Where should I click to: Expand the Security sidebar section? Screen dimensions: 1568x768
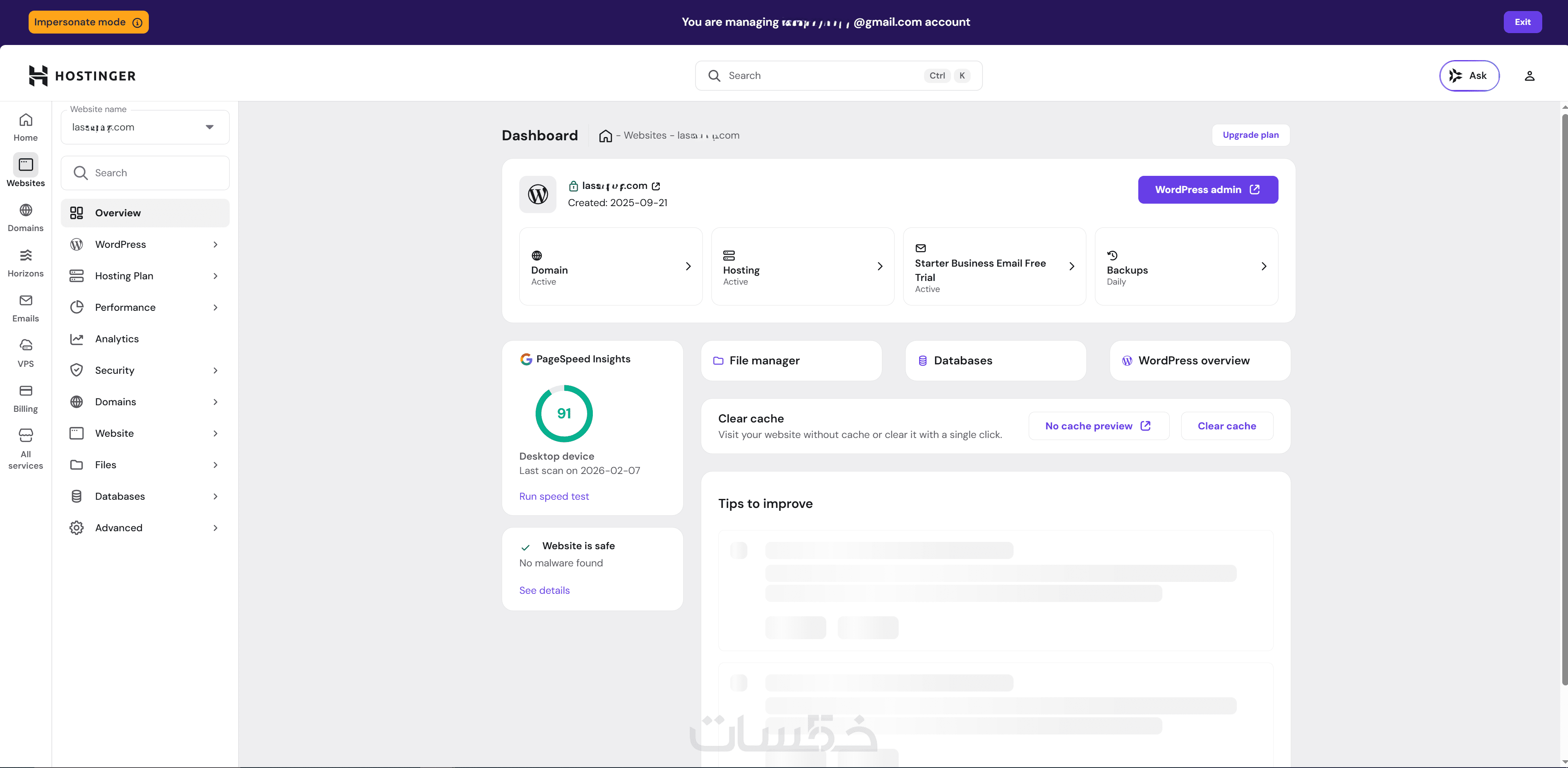pos(145,370)
